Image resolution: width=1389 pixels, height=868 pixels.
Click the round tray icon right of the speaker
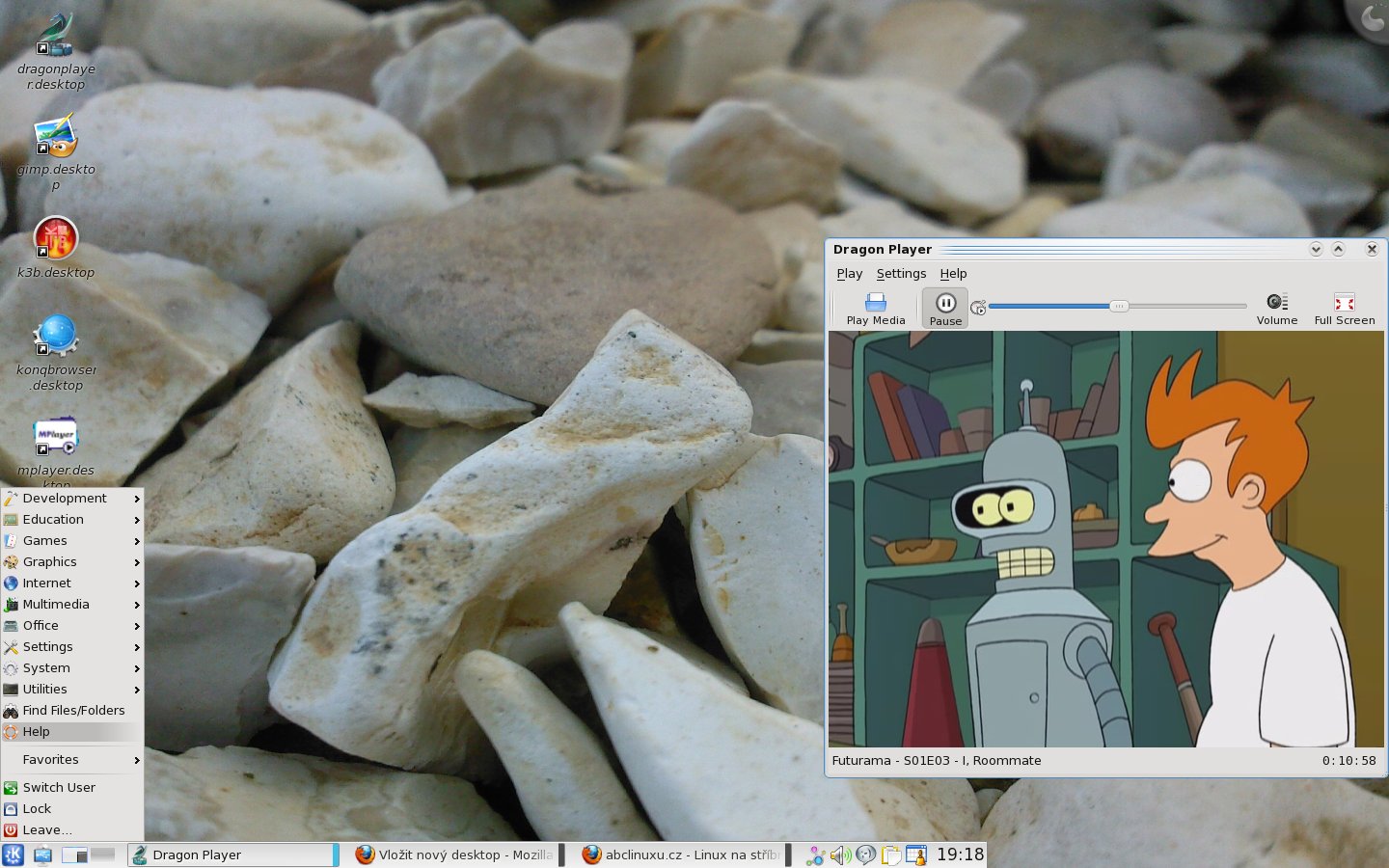pyautogui.click(x=865, y=854)
